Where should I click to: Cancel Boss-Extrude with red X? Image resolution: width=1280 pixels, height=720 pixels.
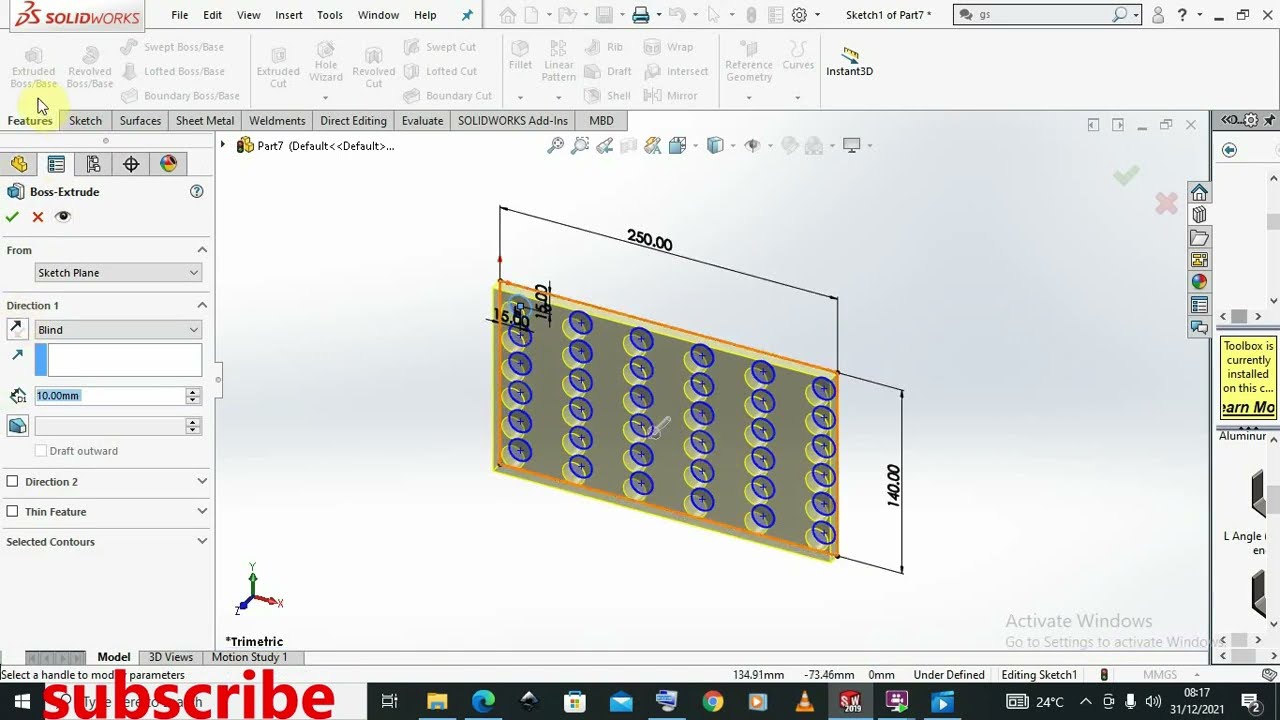pos(38,217)
